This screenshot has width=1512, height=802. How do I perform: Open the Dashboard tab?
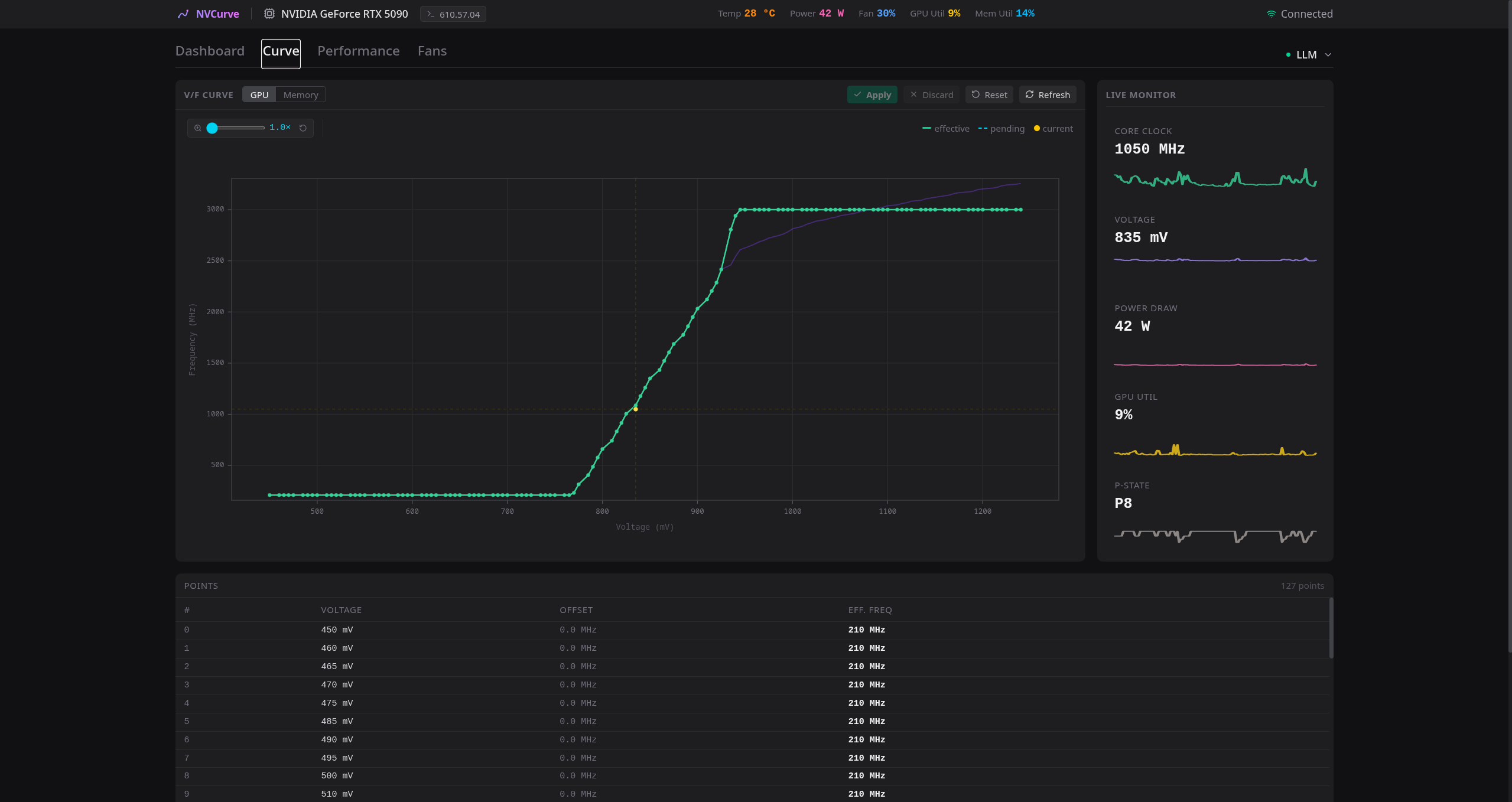(x=210, y=51)
